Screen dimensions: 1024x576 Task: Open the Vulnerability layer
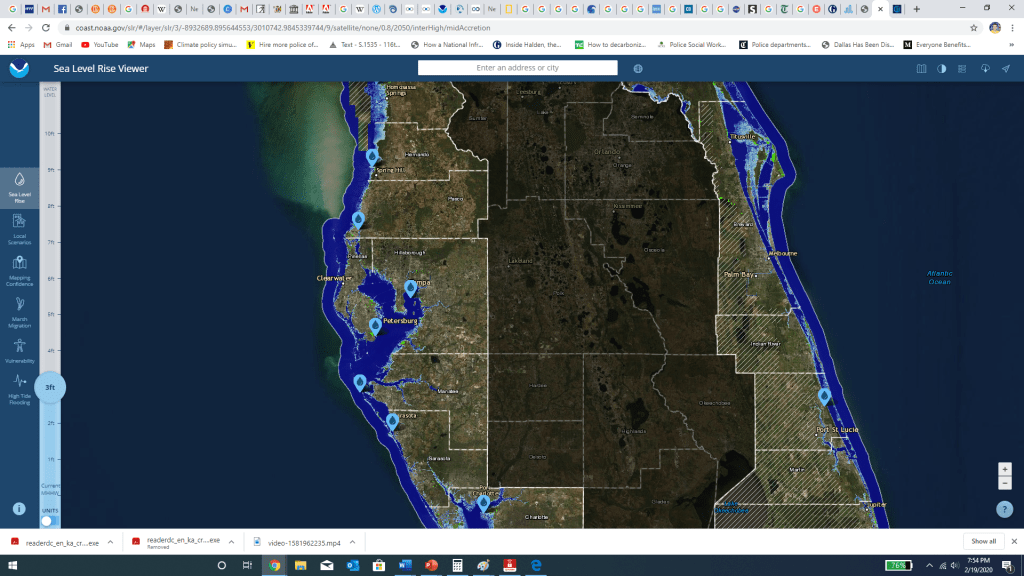point(19,349)
